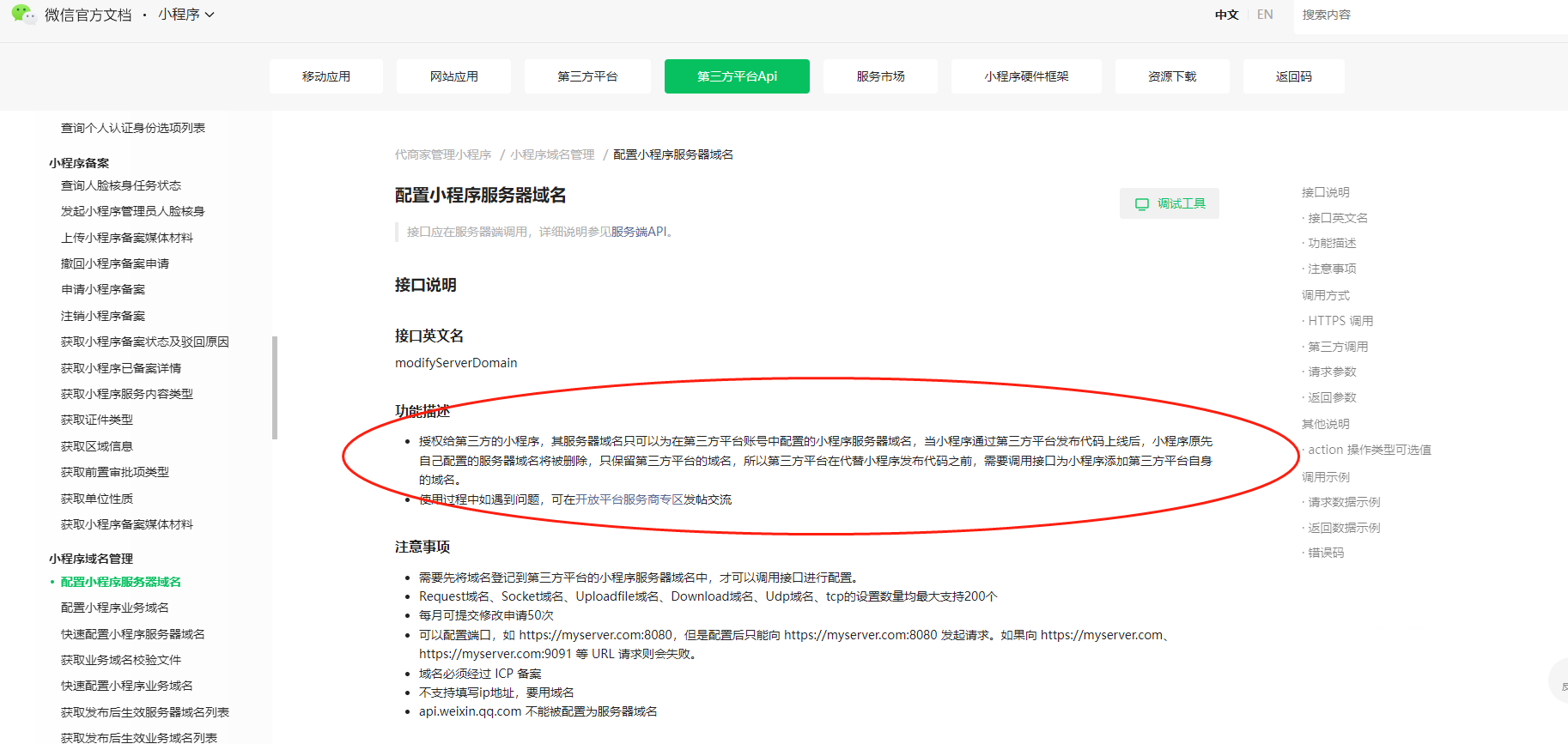Jump to 调用方式 in page outline
Image resolution: width=1568 pixels, height=744 pixels.
click(x=1326, y=295)
